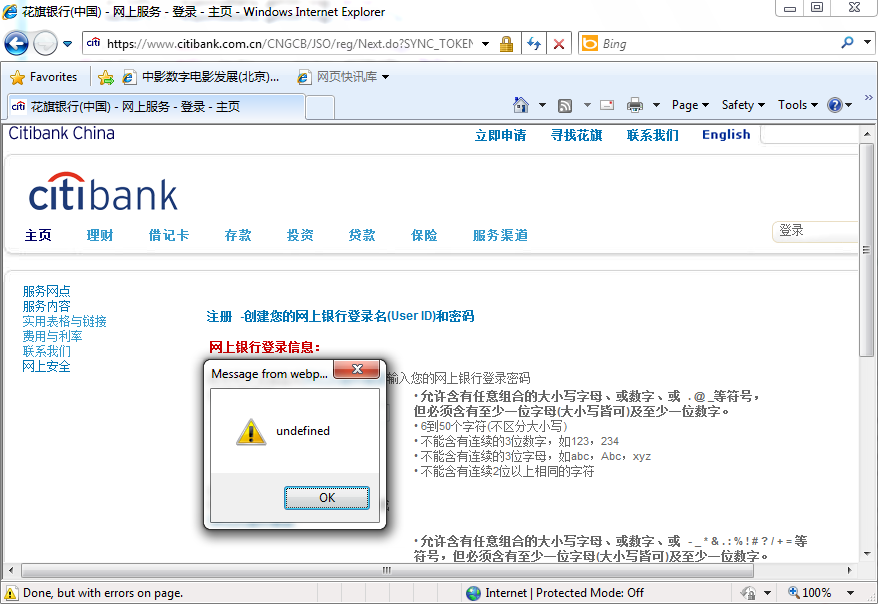This screenshot has height=604, width=878.
Task: Select the 理财 navigation item
Action: point(100,235)
